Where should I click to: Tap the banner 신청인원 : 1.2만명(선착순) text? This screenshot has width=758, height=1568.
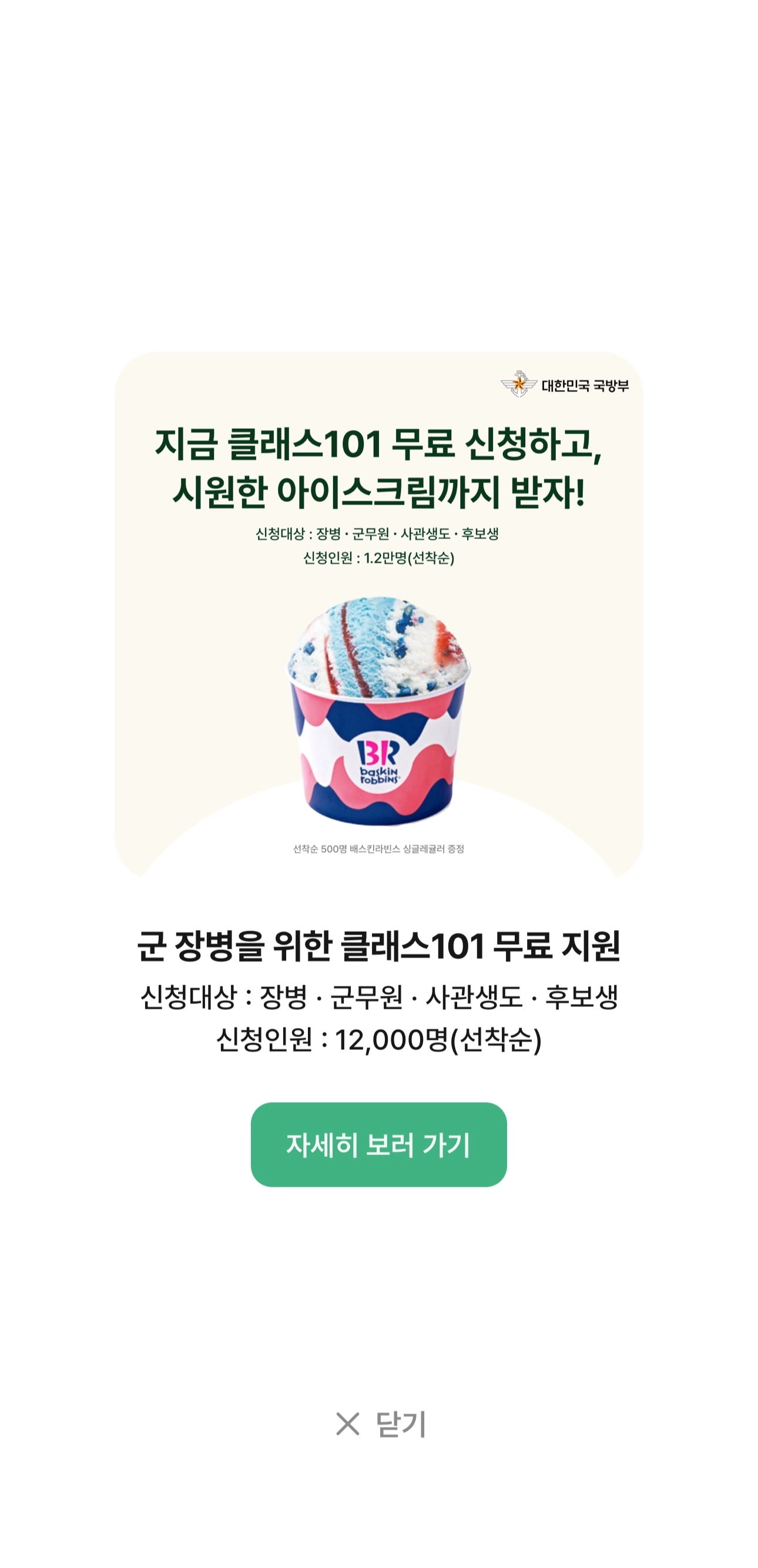point(378,558)
